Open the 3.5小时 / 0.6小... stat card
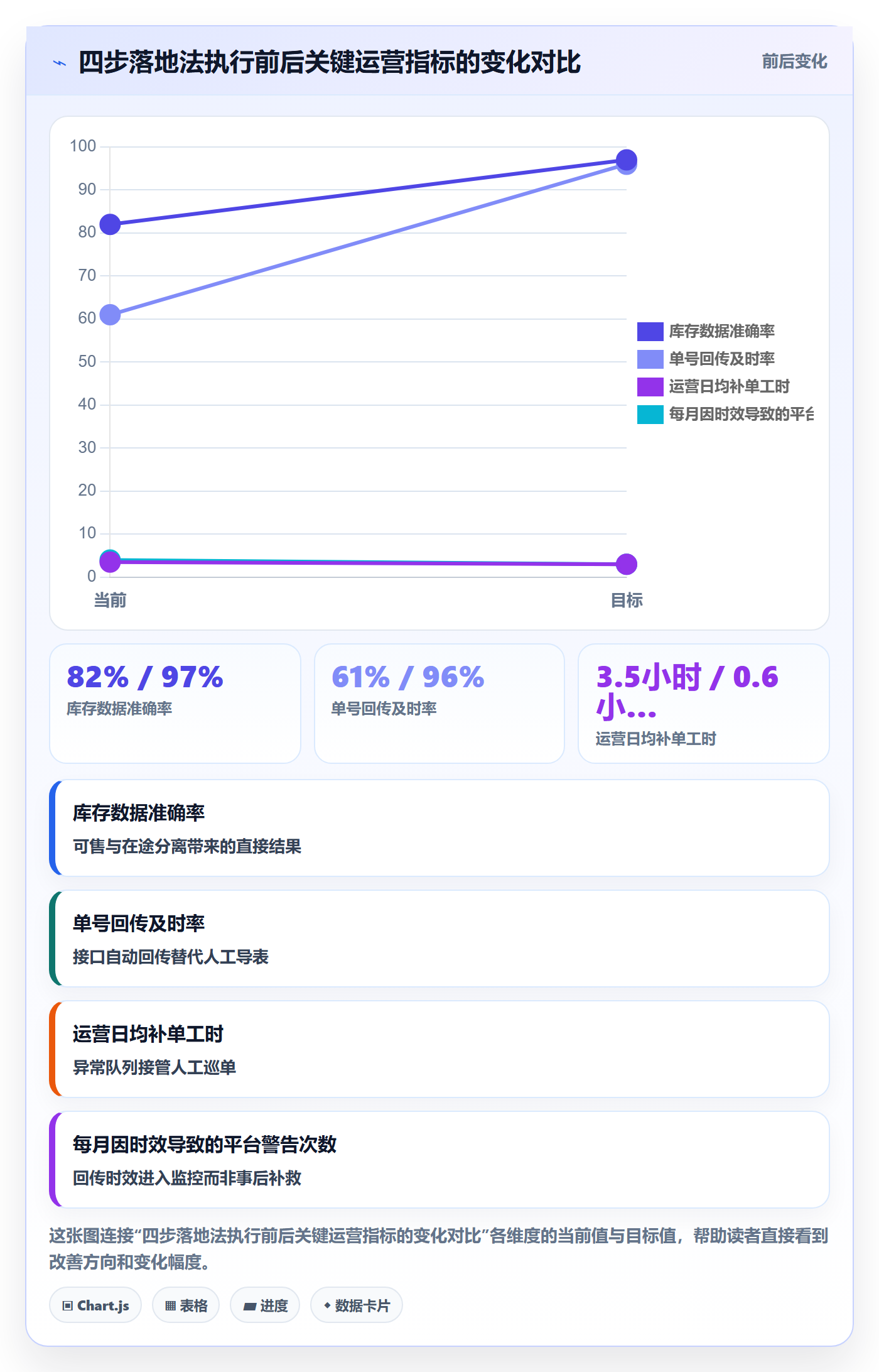The width and height of the screenshot is (879, 1372). pyautogui.click(x=704, y=704)
